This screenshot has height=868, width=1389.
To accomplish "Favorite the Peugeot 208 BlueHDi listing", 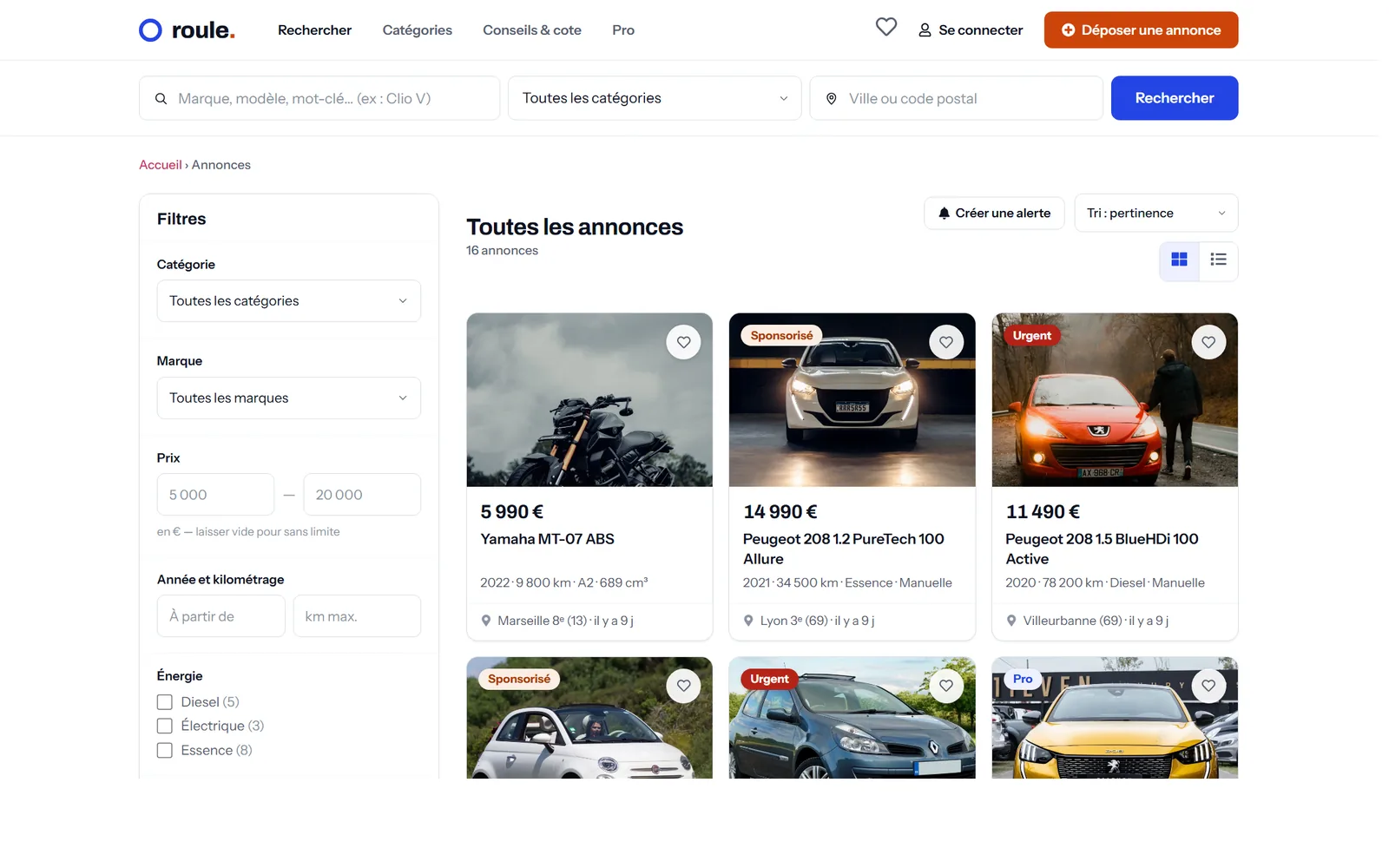I will [1208, 342].
